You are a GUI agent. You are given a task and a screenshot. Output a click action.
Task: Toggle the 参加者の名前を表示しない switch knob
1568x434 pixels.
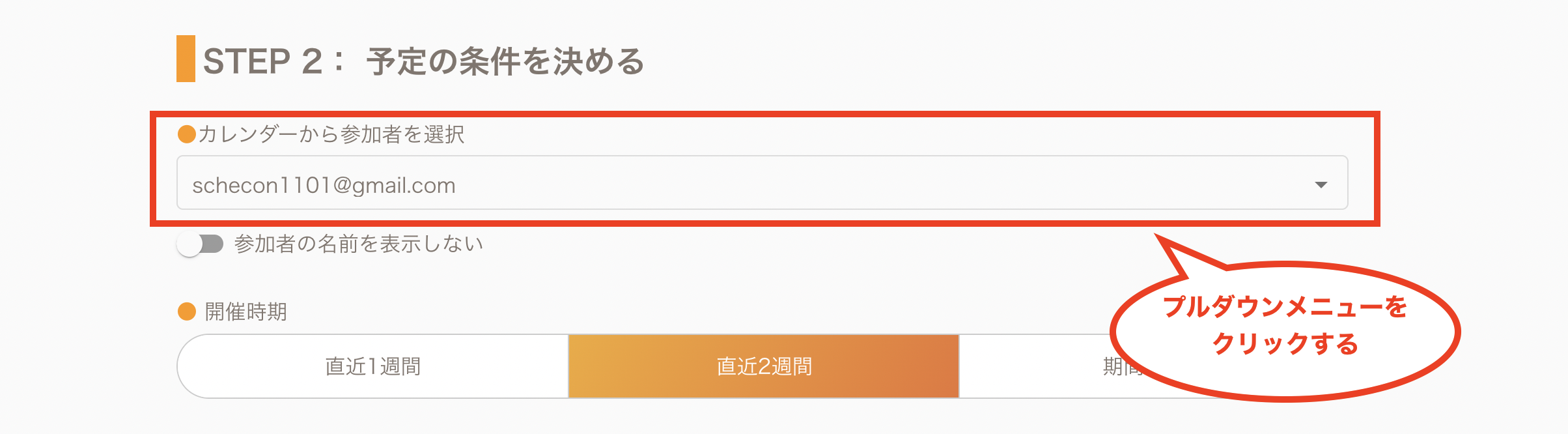click(x=189, y=244)
